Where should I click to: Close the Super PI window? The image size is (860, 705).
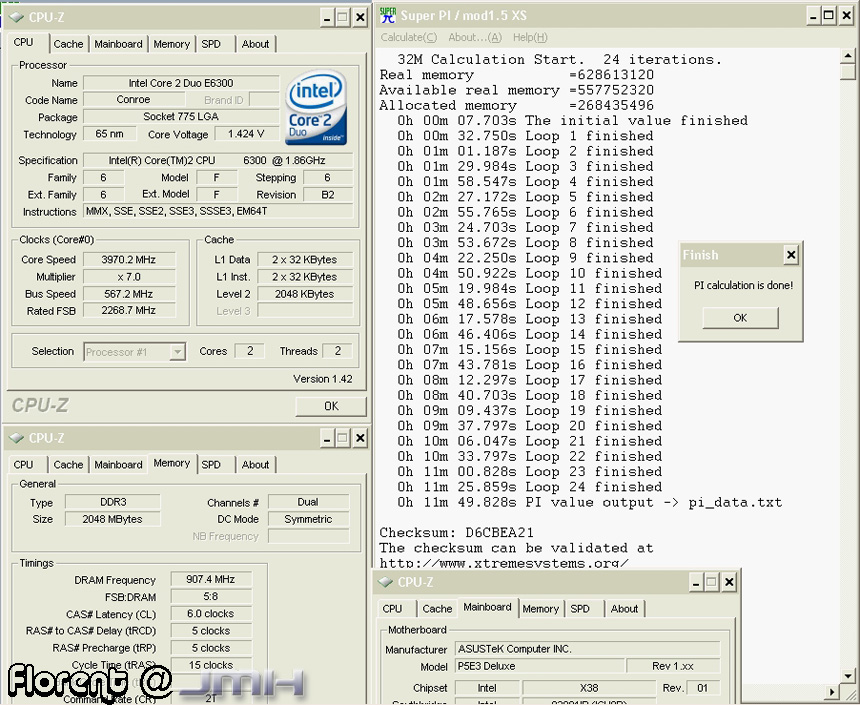click(x=847, y=15)
